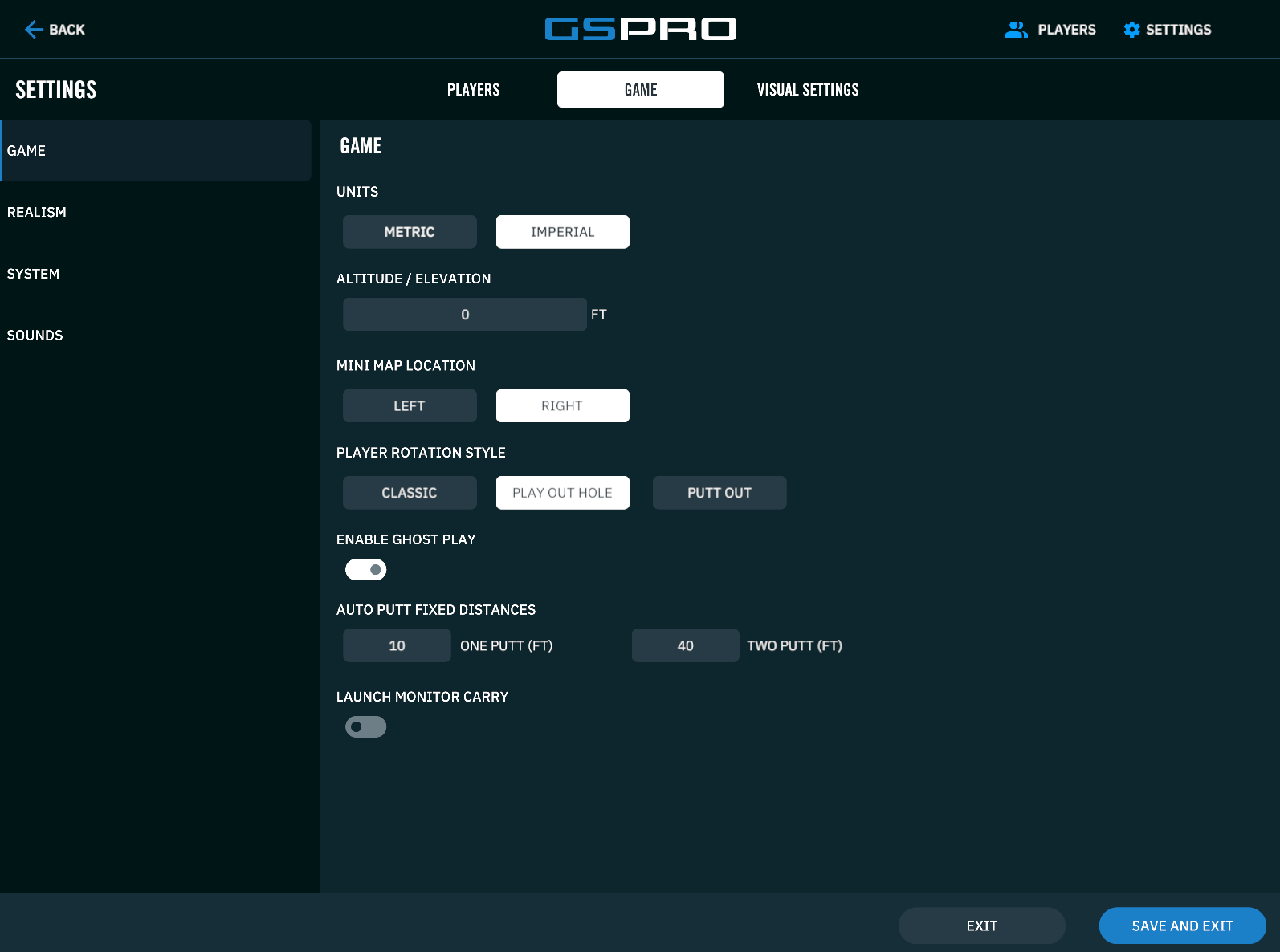Open the Sounds settings section
Image resolution: width=1280 pixels, height=952 pixels.
coord(35,336)
